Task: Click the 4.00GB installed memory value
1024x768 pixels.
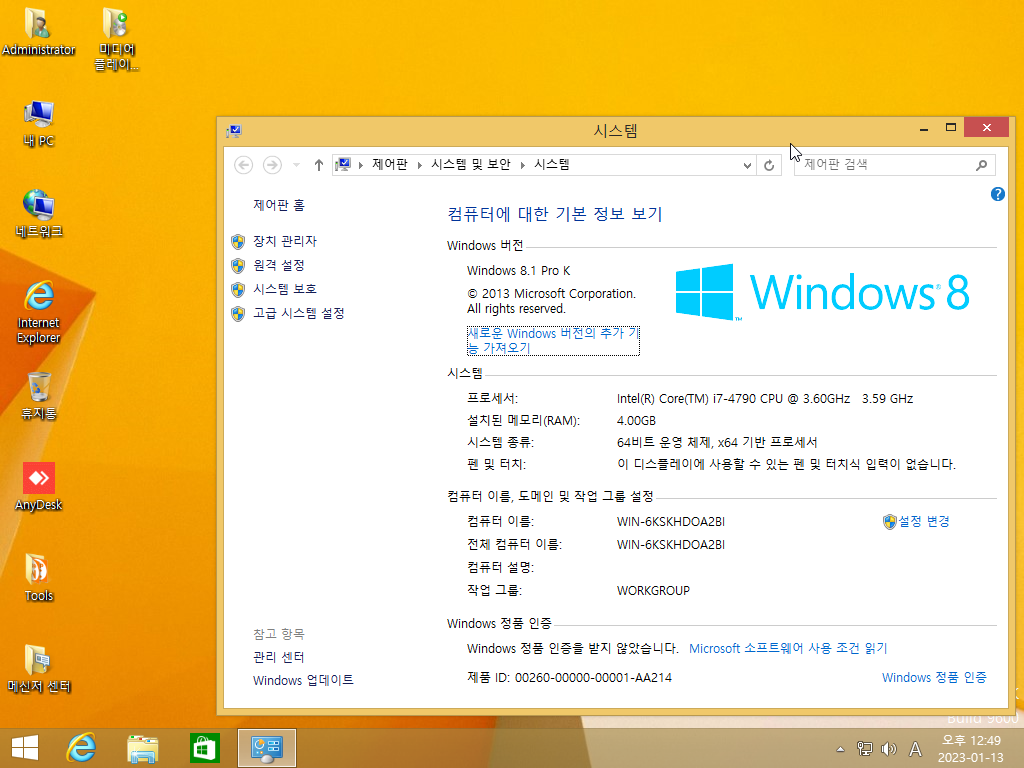Action: (636, 421)
